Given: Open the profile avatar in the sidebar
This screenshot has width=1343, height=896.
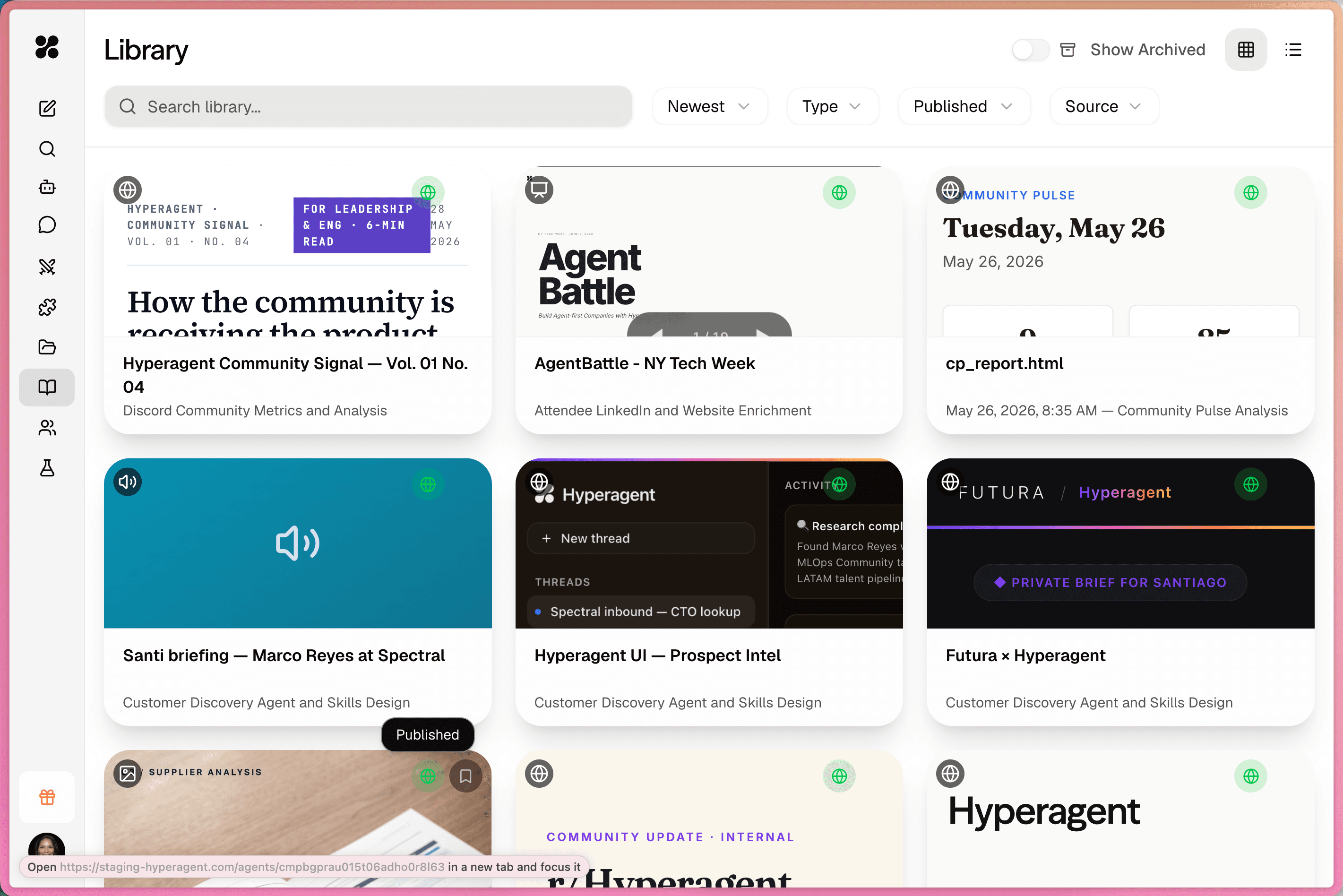Looking at the screenshot, I should [x=47, y=845].
